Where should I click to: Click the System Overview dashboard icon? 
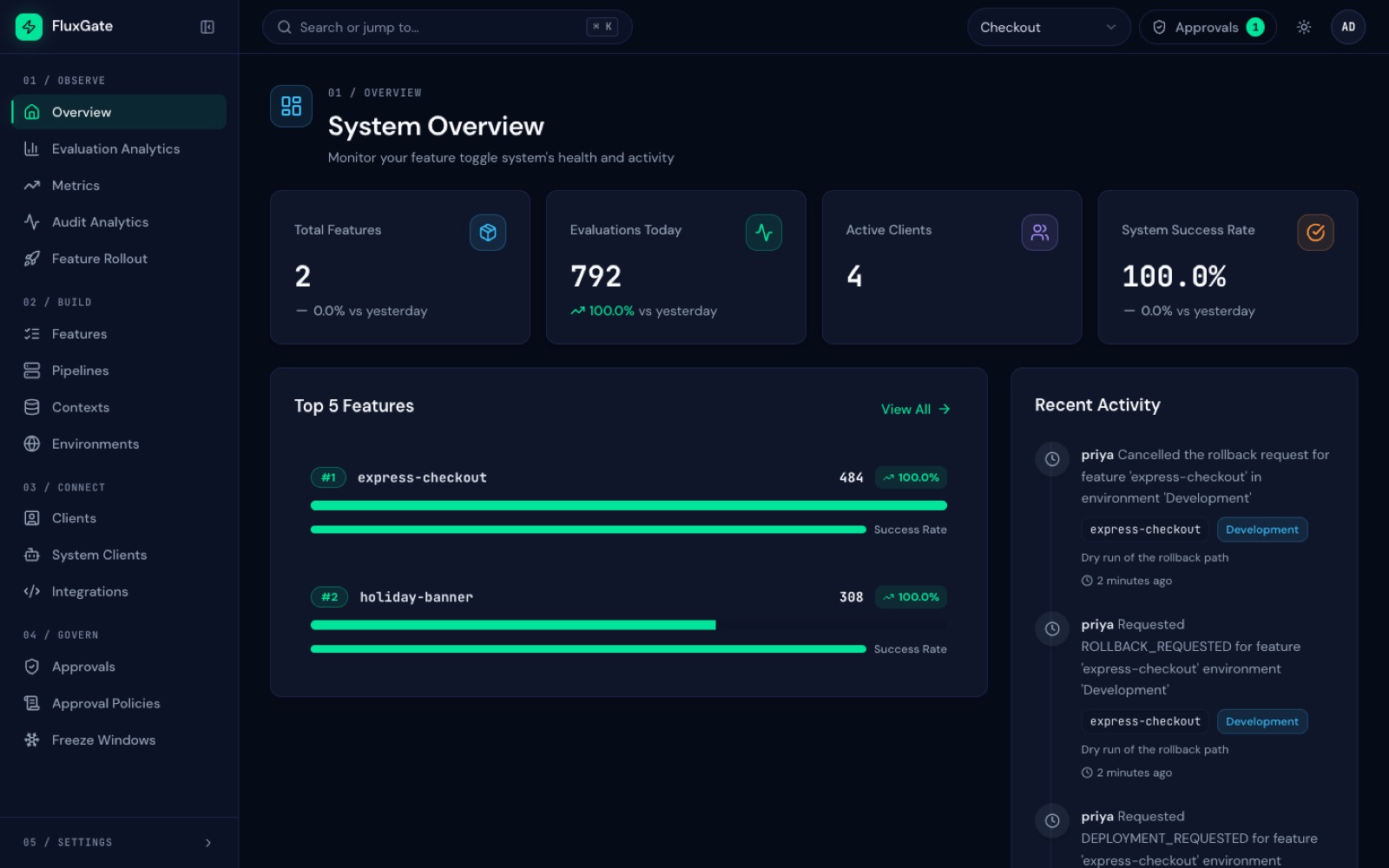291,106
